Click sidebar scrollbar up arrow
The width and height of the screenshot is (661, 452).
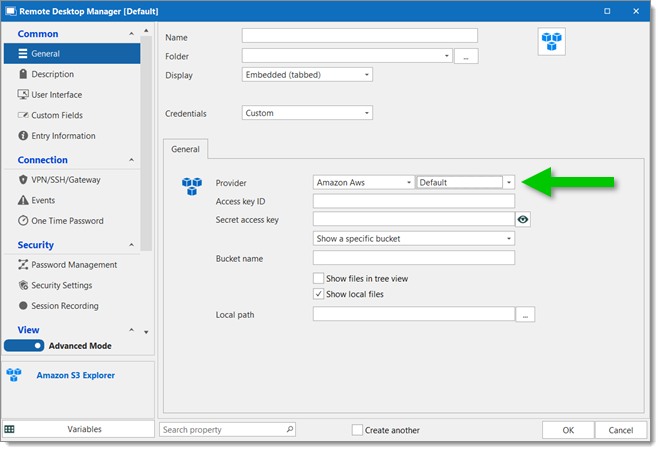pyautogui.click(x=146, y=30)
